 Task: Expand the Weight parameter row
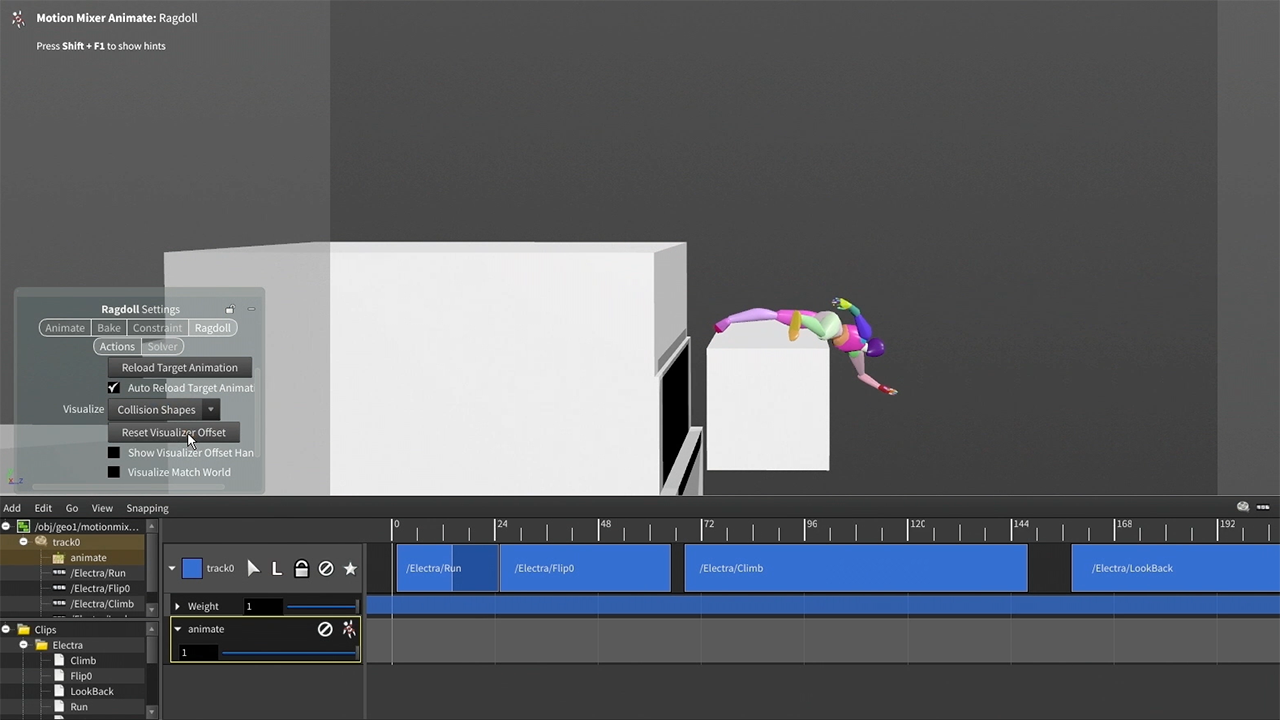177,606
